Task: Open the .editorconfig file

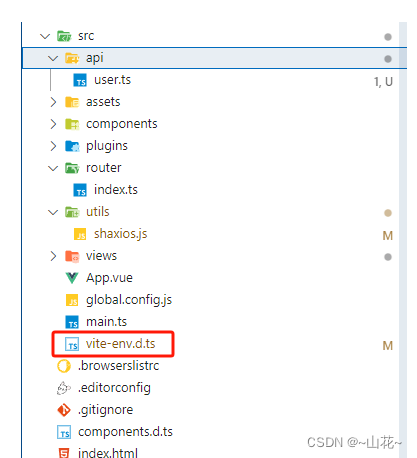Action: click(x=114, y=388)
